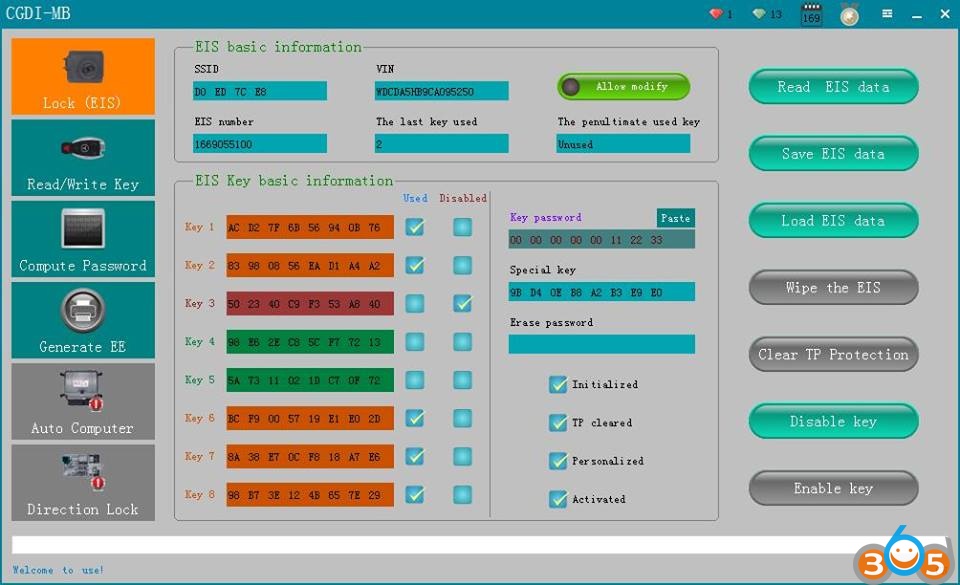The image size is (960, 585).
Task: Click the Disable key button
Action: pos(833,421)
